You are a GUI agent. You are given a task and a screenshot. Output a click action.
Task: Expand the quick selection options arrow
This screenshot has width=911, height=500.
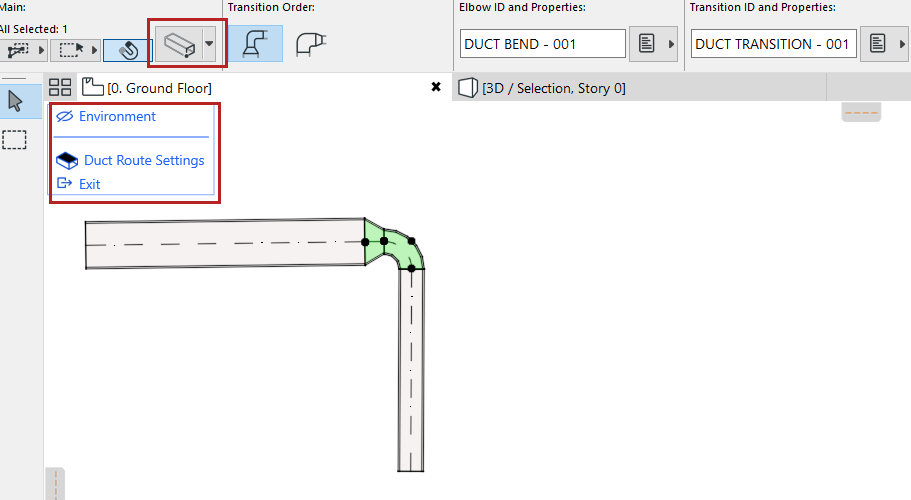pyautogui.click(x=41, y=51)
